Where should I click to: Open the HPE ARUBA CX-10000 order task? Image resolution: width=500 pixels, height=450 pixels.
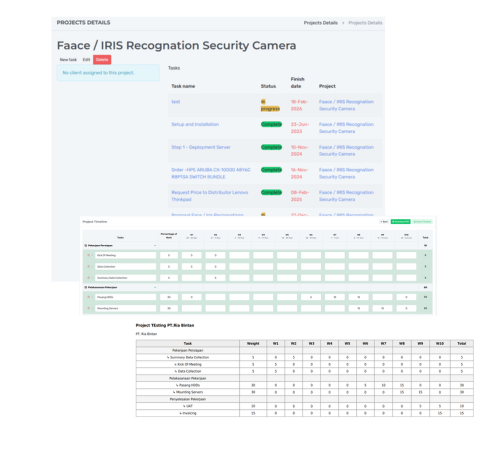(x=211, y=173)
